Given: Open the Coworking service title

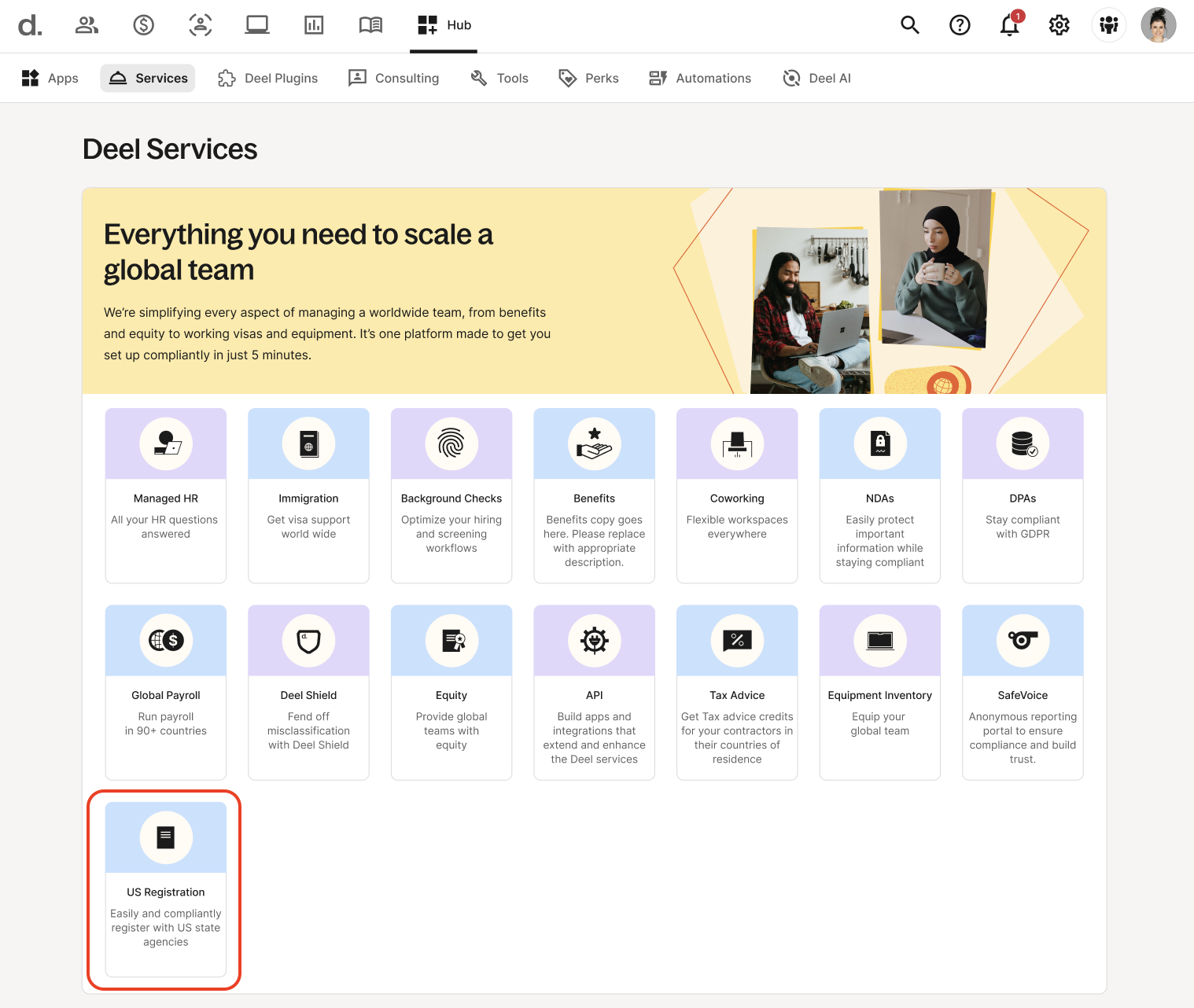Looking at the screenshot, I should coord(737,498).
